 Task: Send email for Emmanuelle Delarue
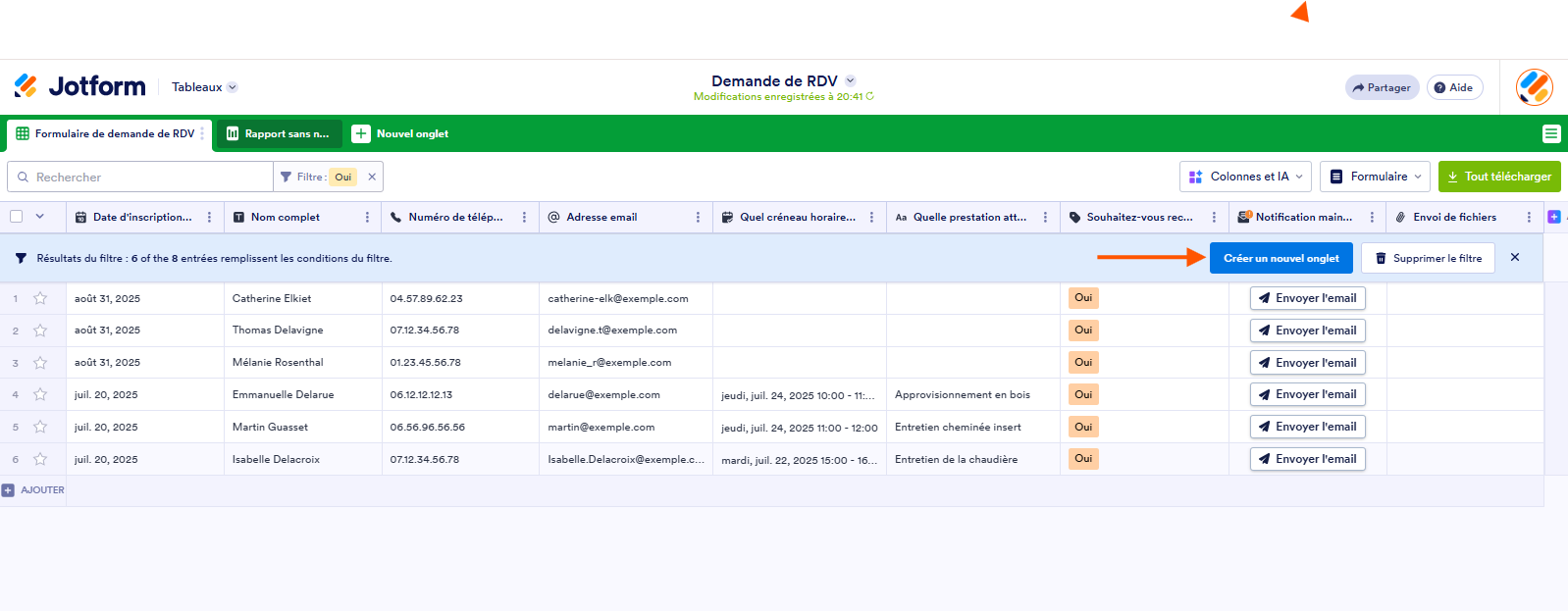tap(1307, 394)
